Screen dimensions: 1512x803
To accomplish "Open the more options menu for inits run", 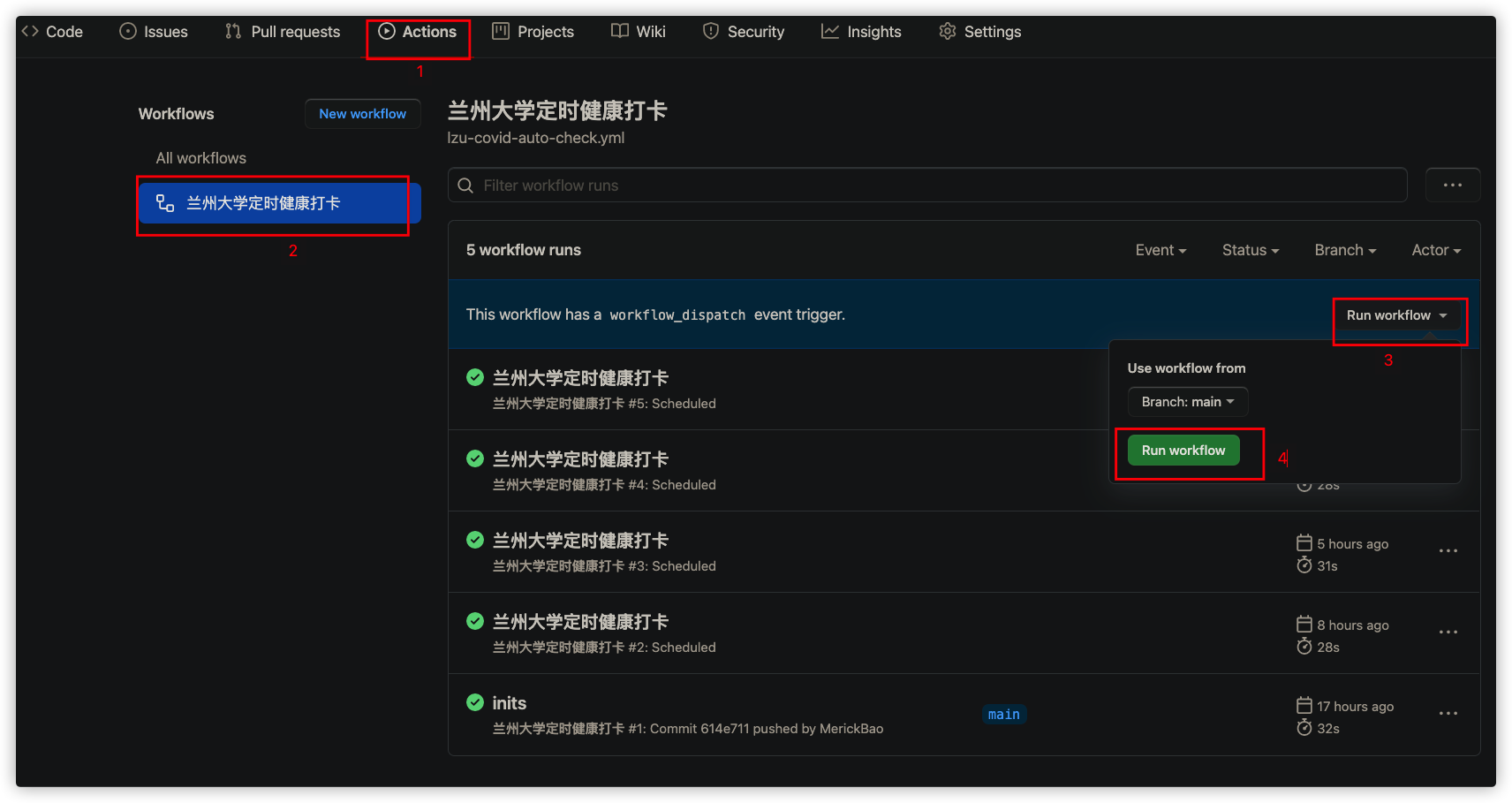I will pos(1448,714).
